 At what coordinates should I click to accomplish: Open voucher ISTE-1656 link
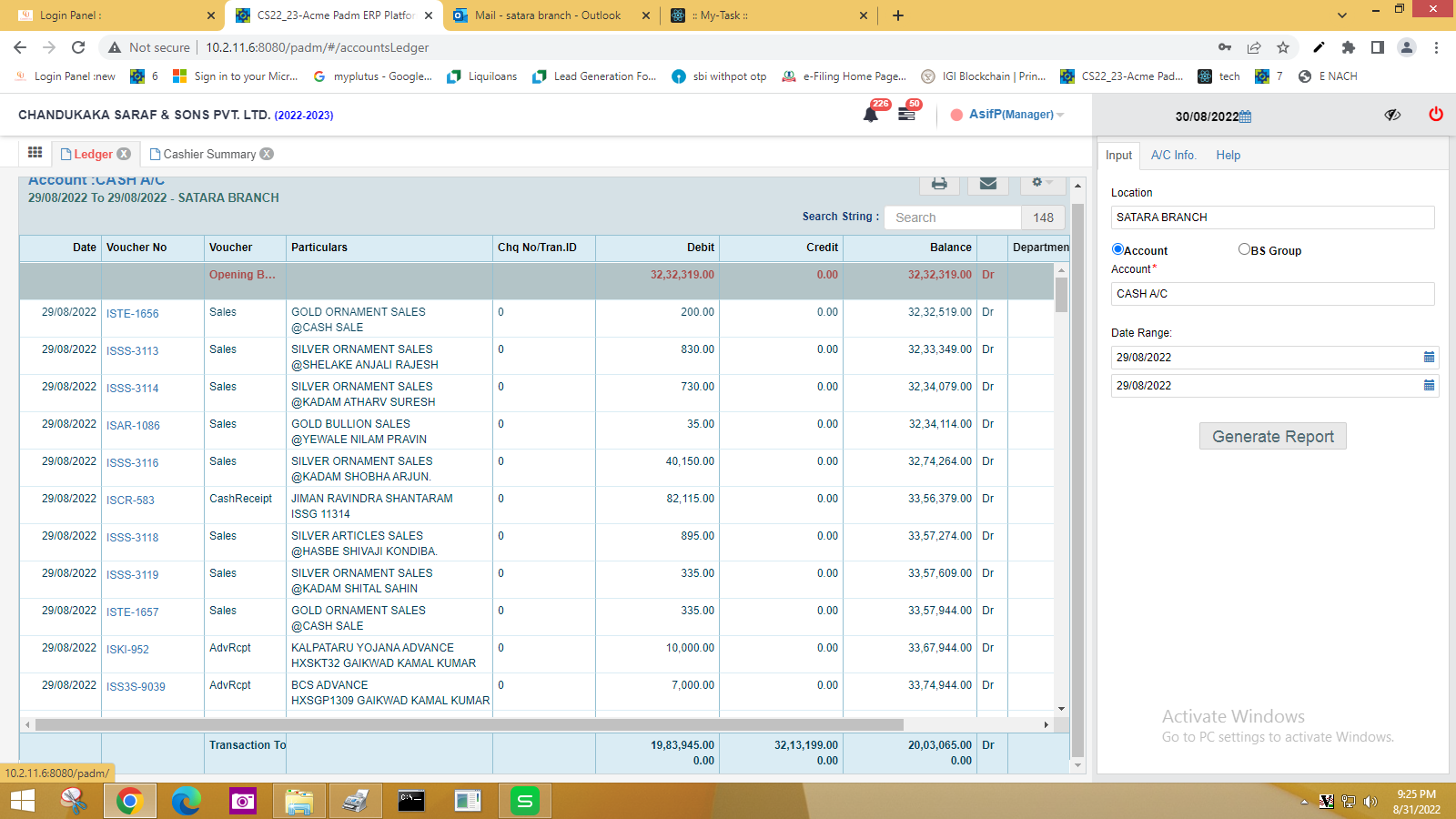133,314
